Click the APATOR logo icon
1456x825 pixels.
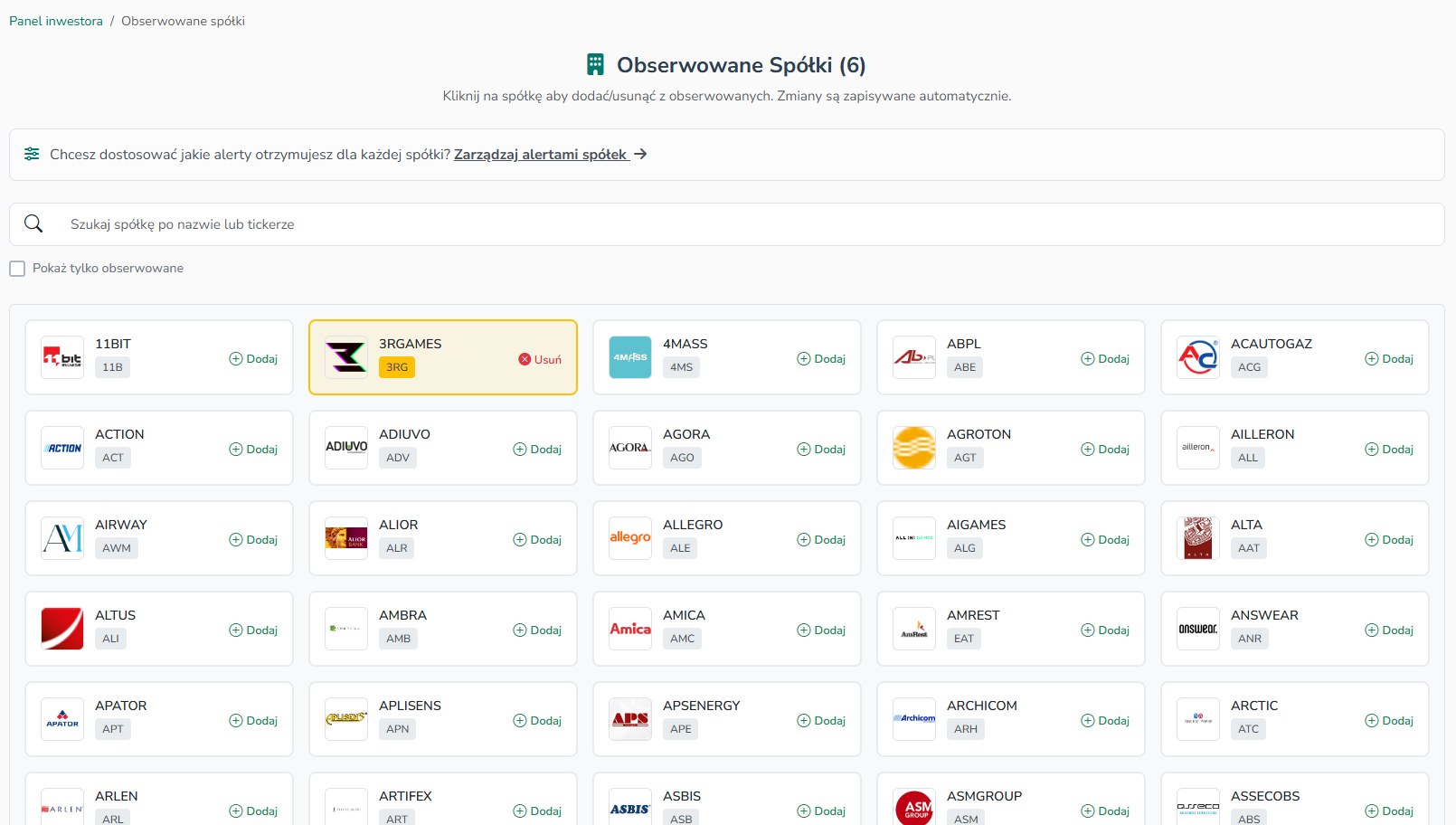62,719
